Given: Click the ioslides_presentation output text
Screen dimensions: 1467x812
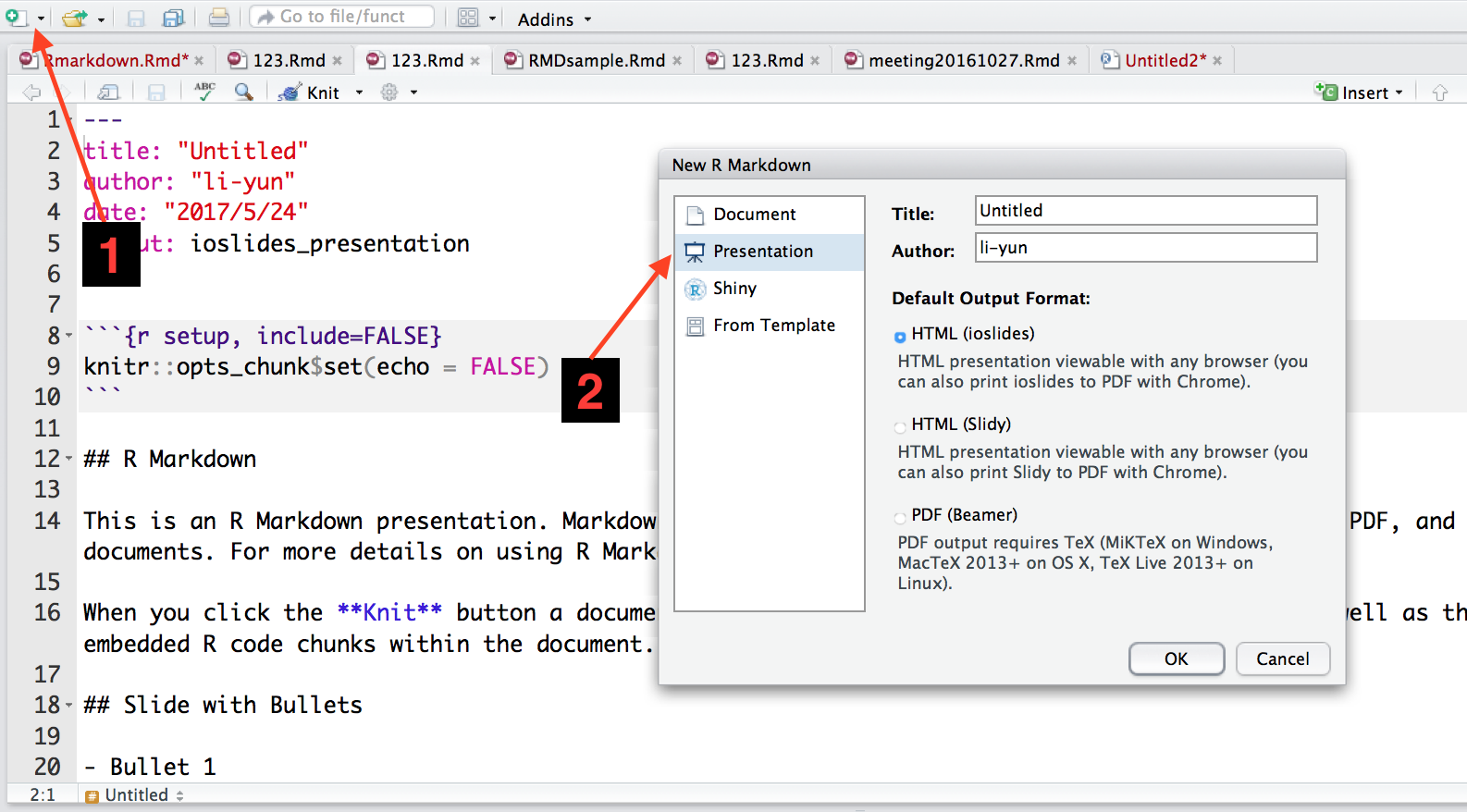Looking at the screenshot, I should [330, 244].
